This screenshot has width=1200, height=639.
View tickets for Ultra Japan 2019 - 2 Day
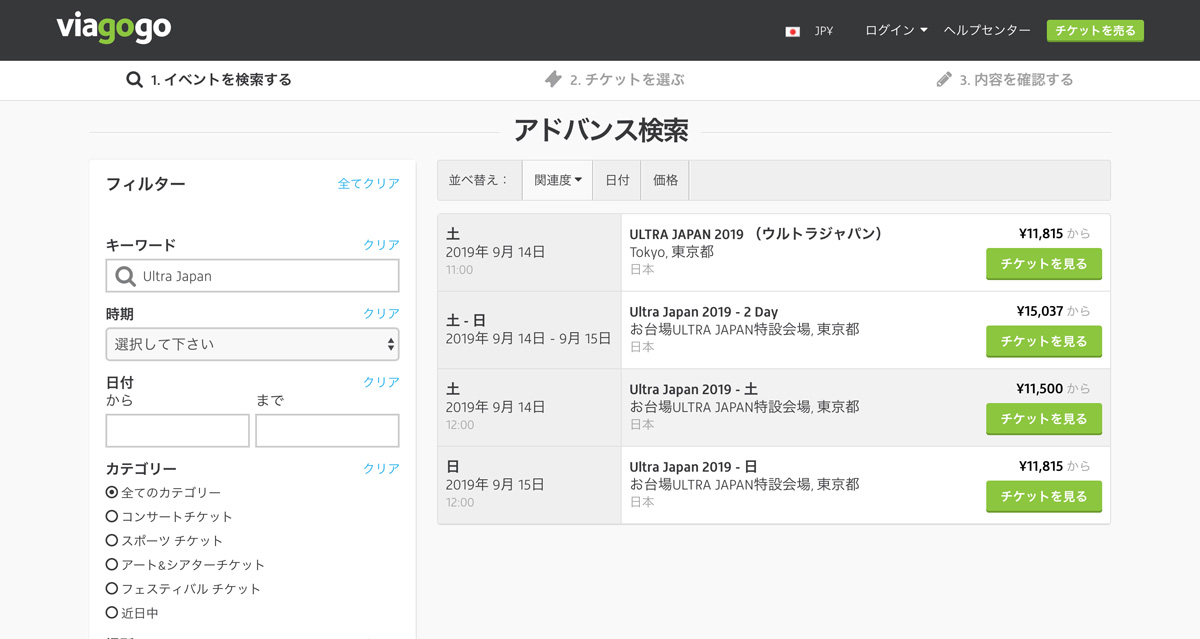[x=1044, y=341]
